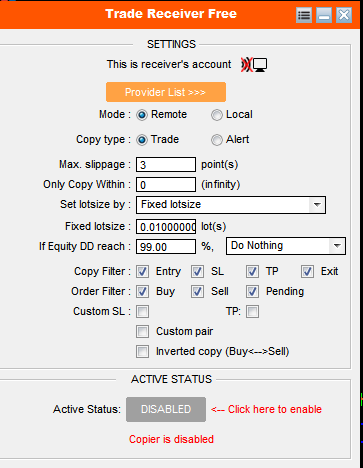363x468 pixels.
Task: Minimize the Trade Receiver Free panel
Action: click(x=324, y=15)
